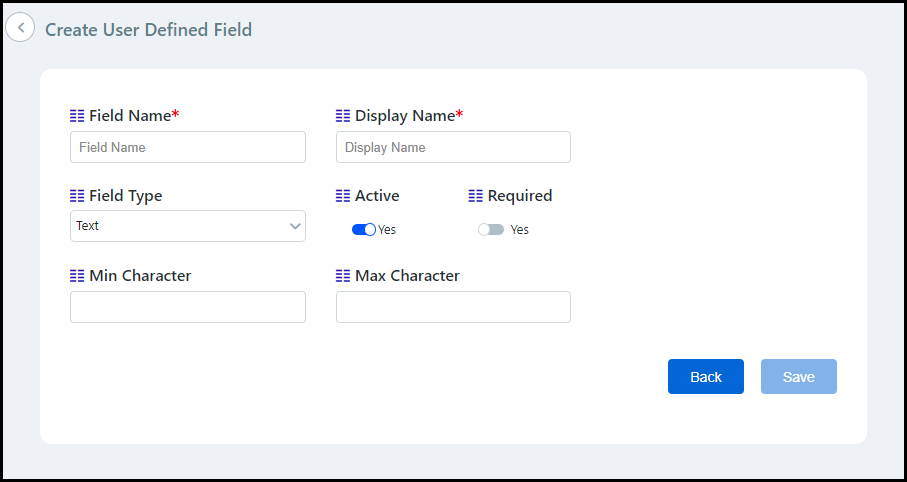Viewport: 907px width, 482px height.
Task: Click the Yes label next to Required toggle
Action: click(519, 230)
